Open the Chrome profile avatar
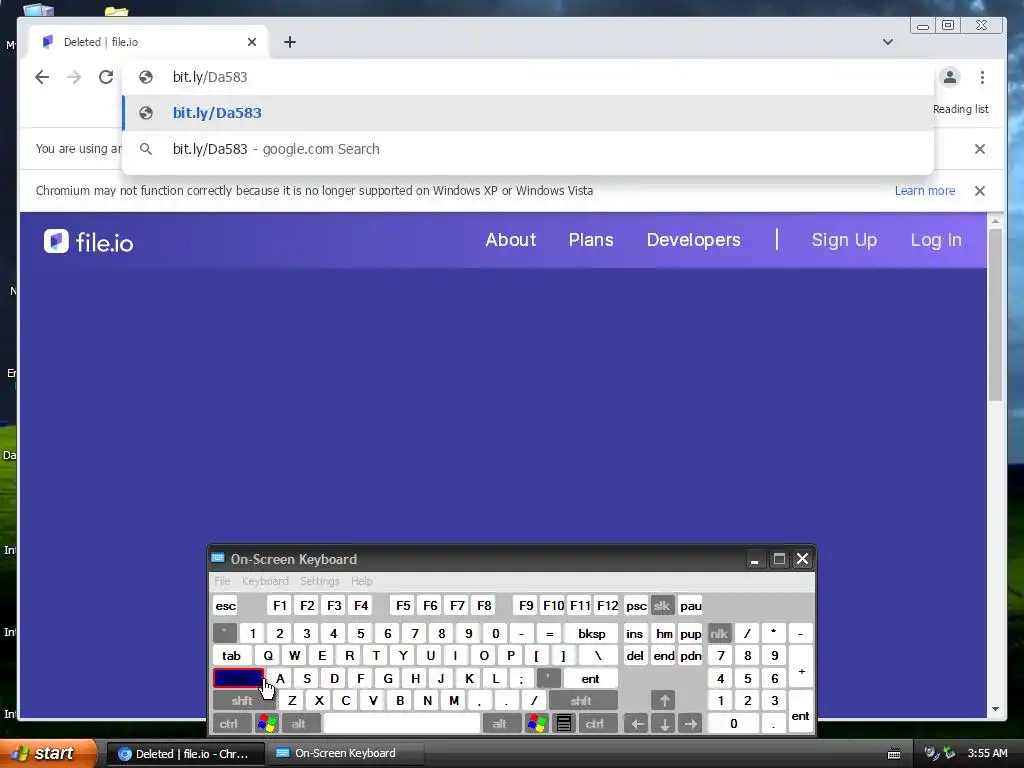The height and width of the screenshot is (768, 1024). point(950,77)
